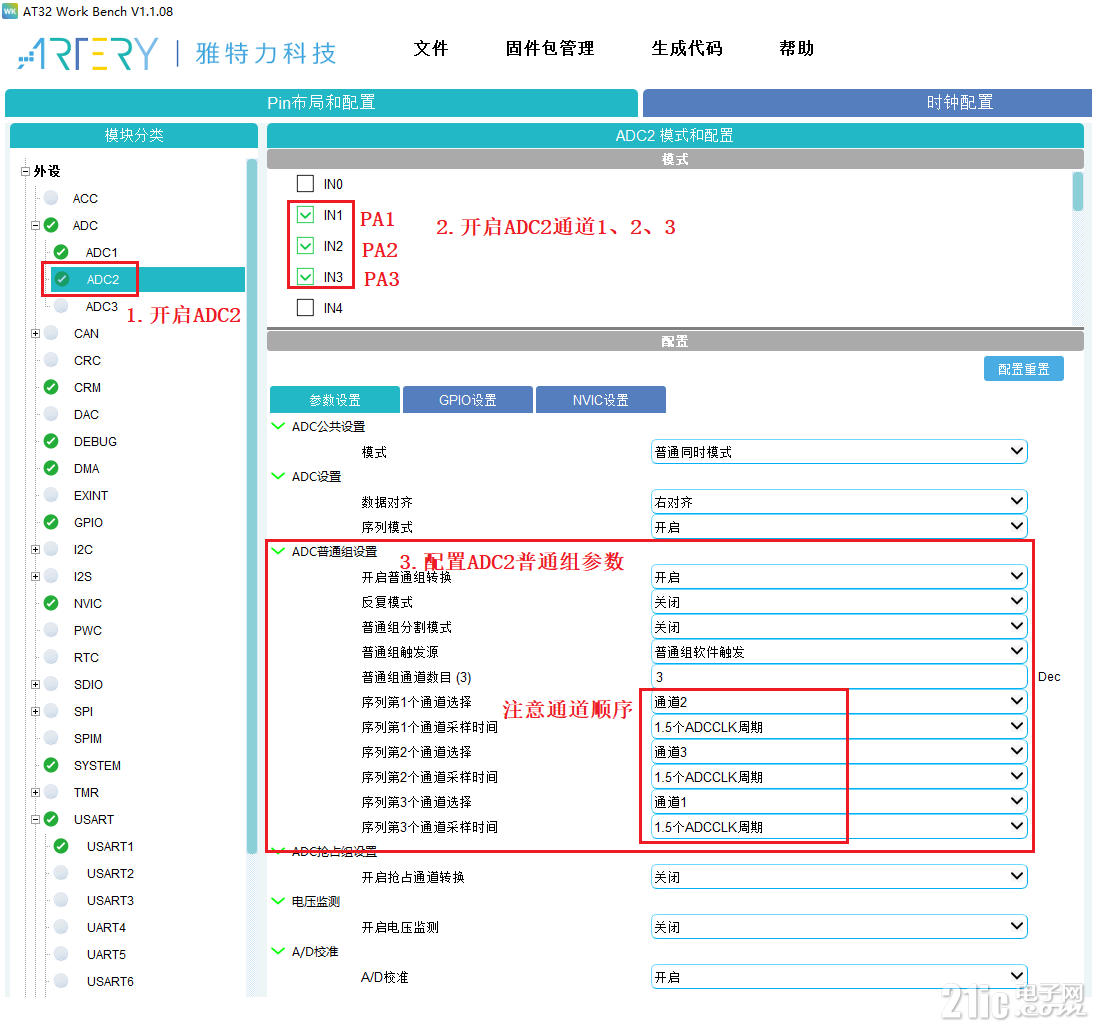This screenshot has height=1026, width=1095.
Task: Collapse the 外设 root tree node
Action: click(25, 171)
